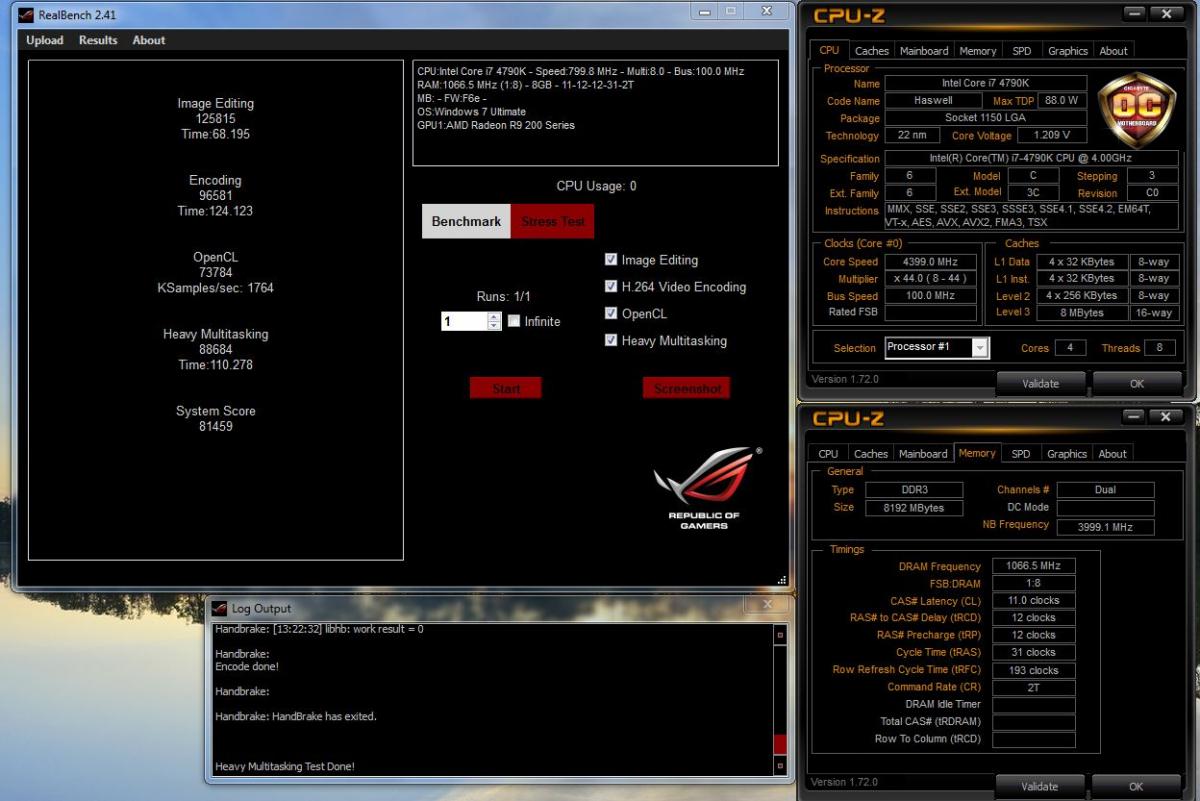Click the Encoding score 96581
1200x801 pixels.
215,195
